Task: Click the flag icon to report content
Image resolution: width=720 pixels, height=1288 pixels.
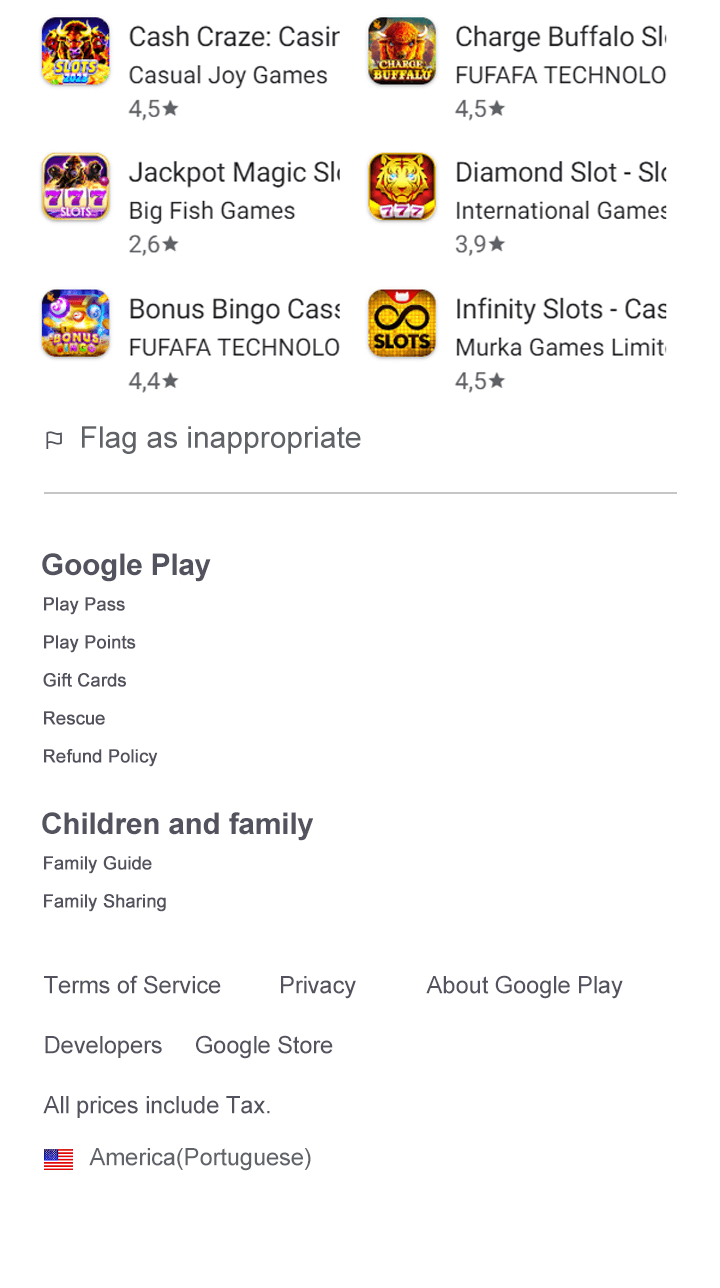Action: tap(54, 439)
